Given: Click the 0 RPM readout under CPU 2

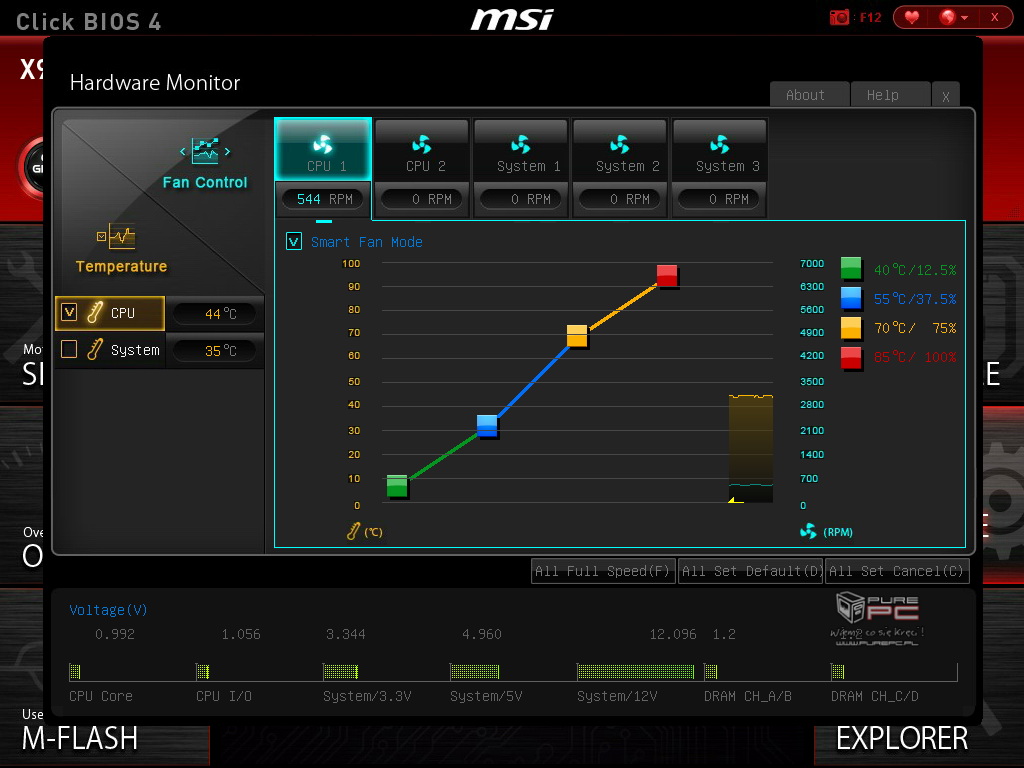Looking at the screenshot, I should (x=422, y=199).
